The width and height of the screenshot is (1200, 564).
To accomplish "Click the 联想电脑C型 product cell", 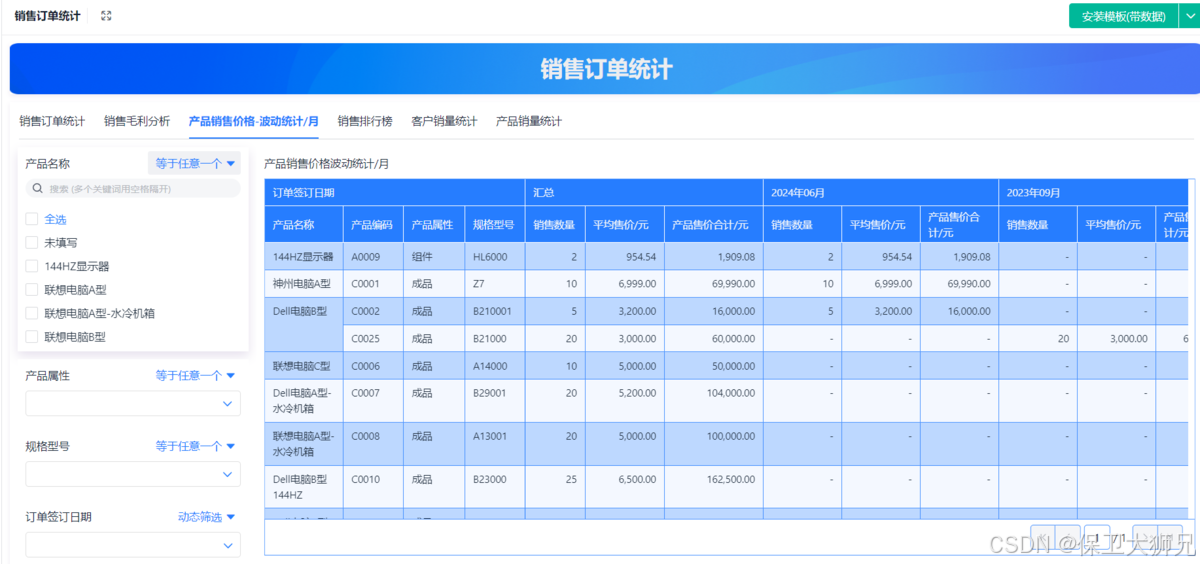I will coord(304,366).
